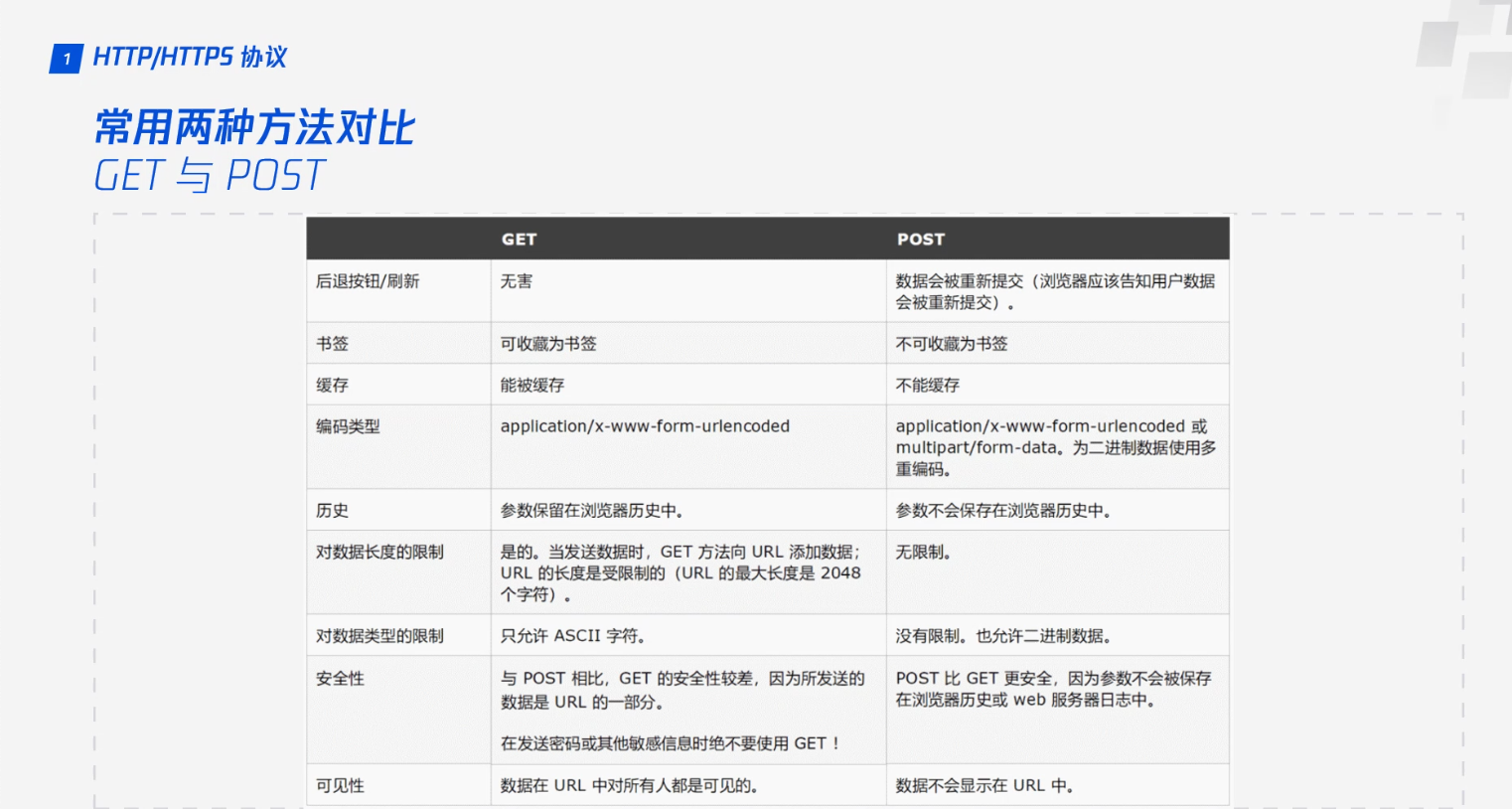Click the GET application/x-www-form-urlencoded cell

coord(645,426)
